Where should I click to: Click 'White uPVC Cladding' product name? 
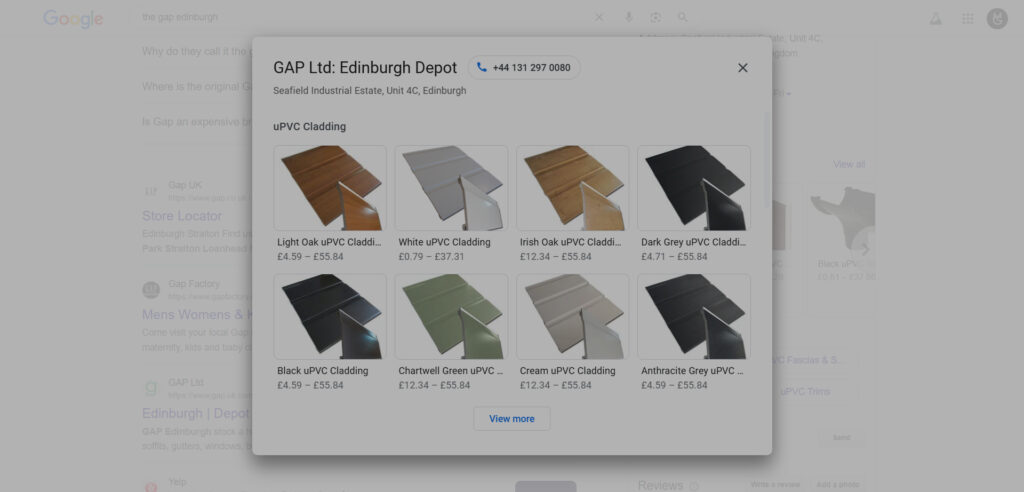tap(444, 242)
